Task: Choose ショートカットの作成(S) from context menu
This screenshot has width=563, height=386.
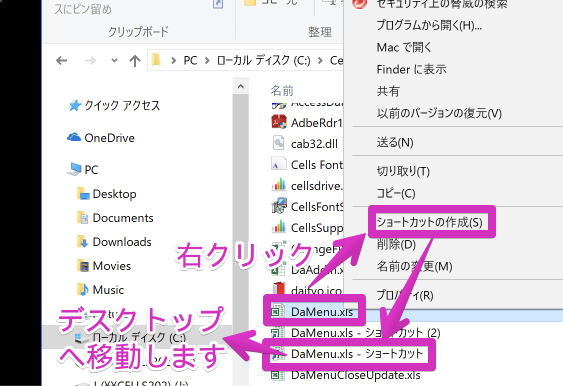Action: coord(429,222)
